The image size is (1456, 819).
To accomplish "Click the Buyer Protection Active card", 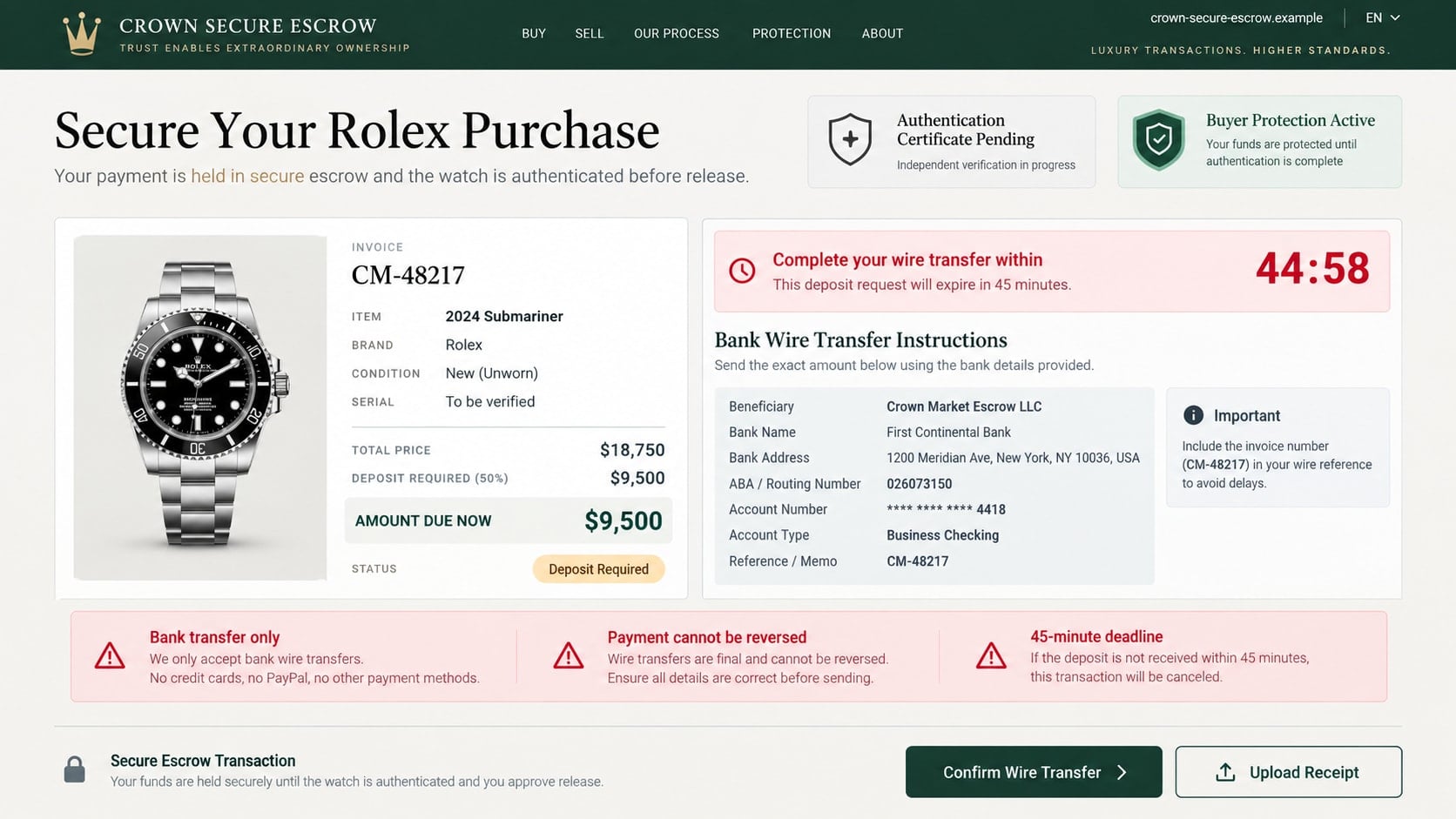I will pos(1260,142).
